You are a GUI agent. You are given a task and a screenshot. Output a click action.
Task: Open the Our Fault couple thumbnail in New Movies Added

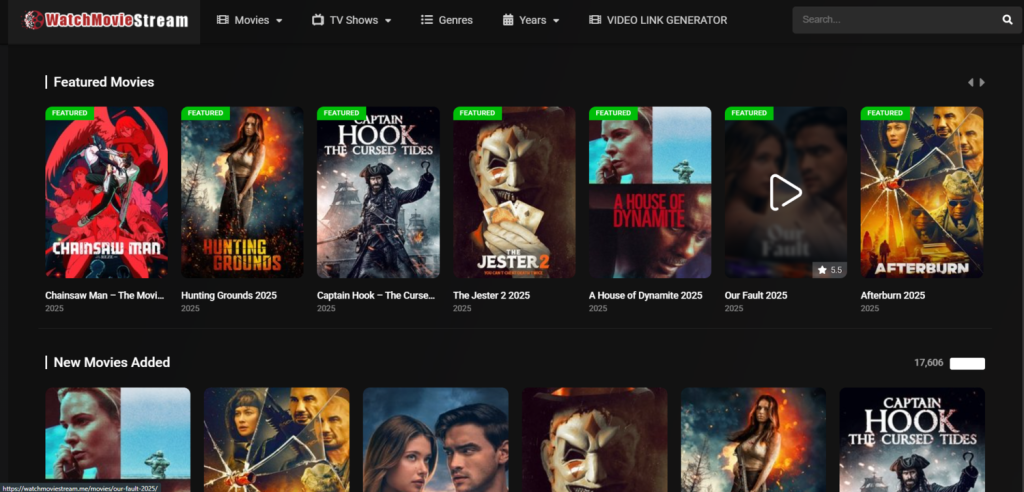pyautogui.click(x=436, y=439)
